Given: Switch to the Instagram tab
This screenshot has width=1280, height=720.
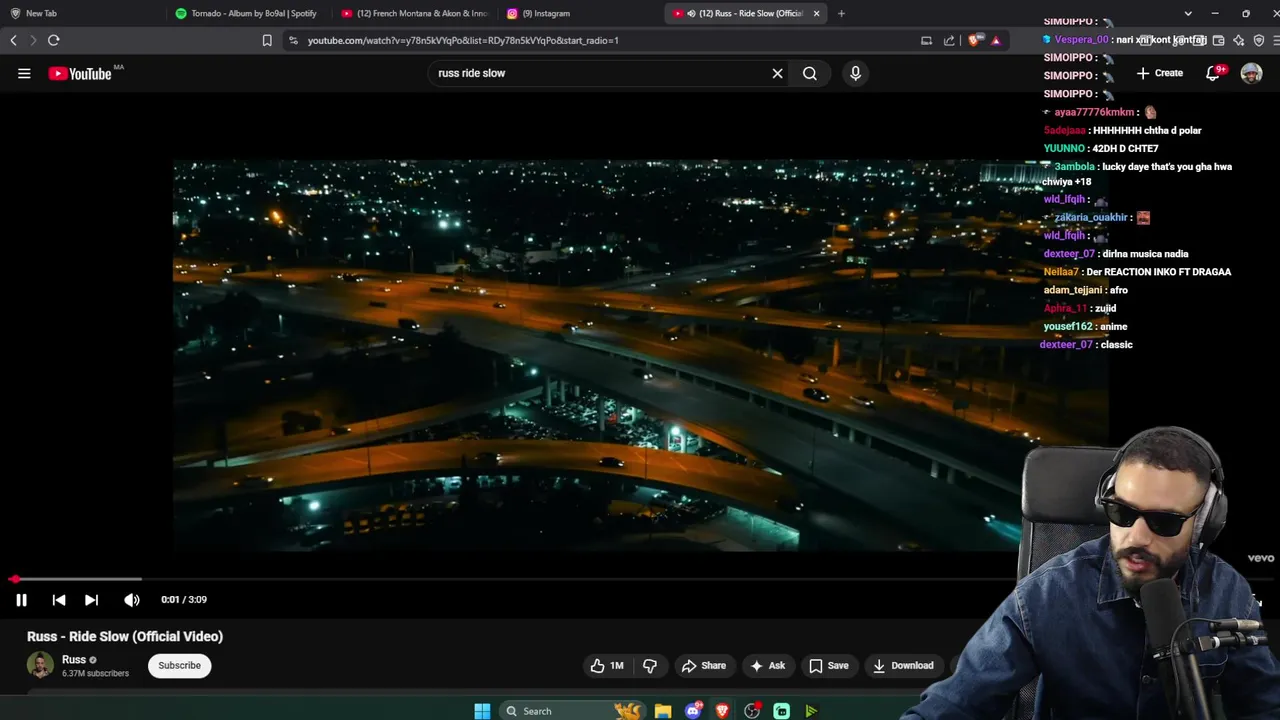Looking at the screenshot, I should [x=580, y=14].
